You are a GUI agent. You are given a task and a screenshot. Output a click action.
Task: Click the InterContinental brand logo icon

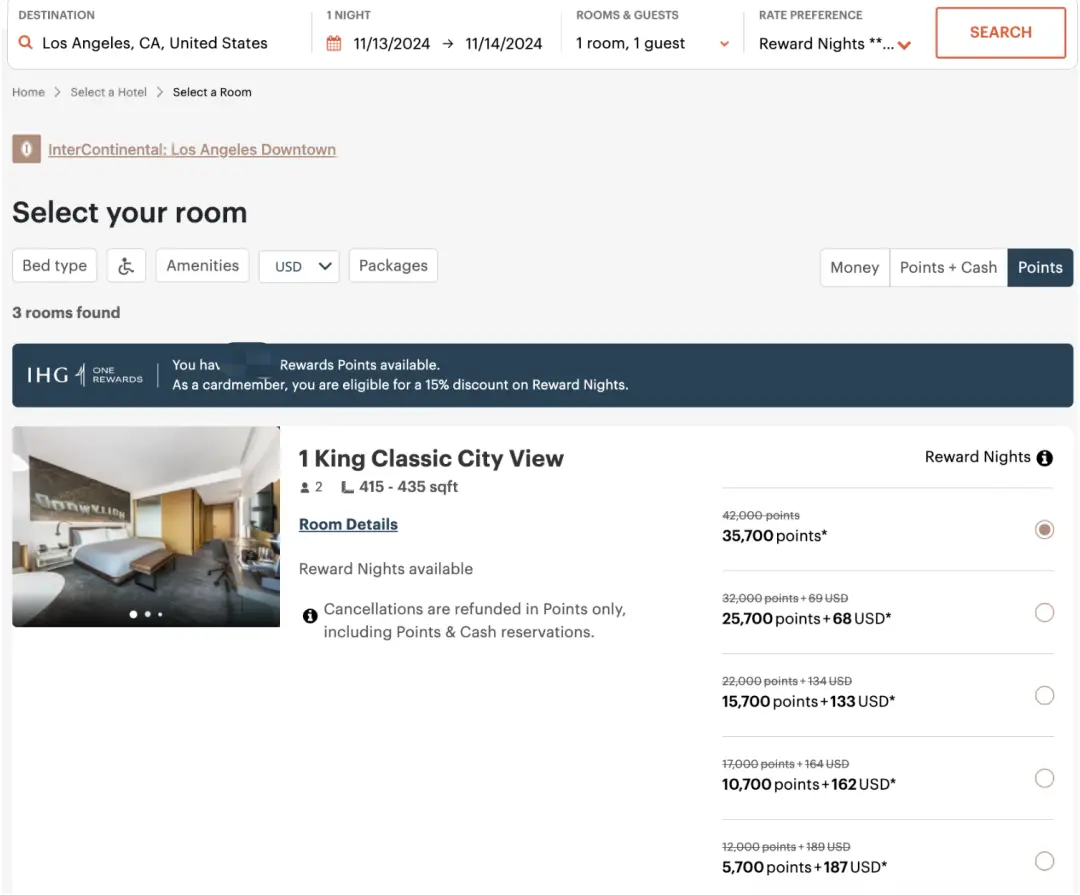[x=26, y=150]
